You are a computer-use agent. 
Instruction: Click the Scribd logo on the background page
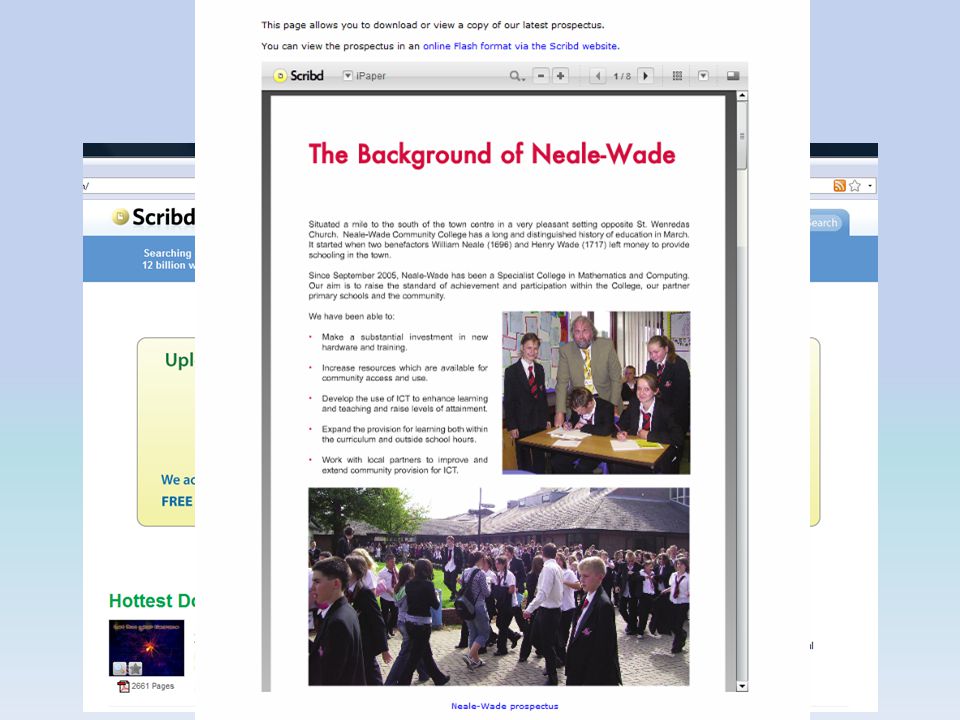pos(153,217)
